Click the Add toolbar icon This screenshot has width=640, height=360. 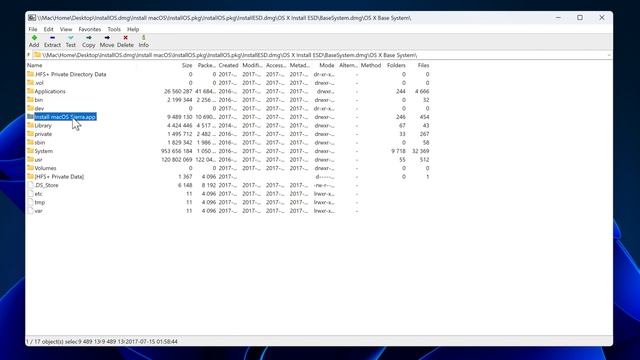click(x=34, y=38)
